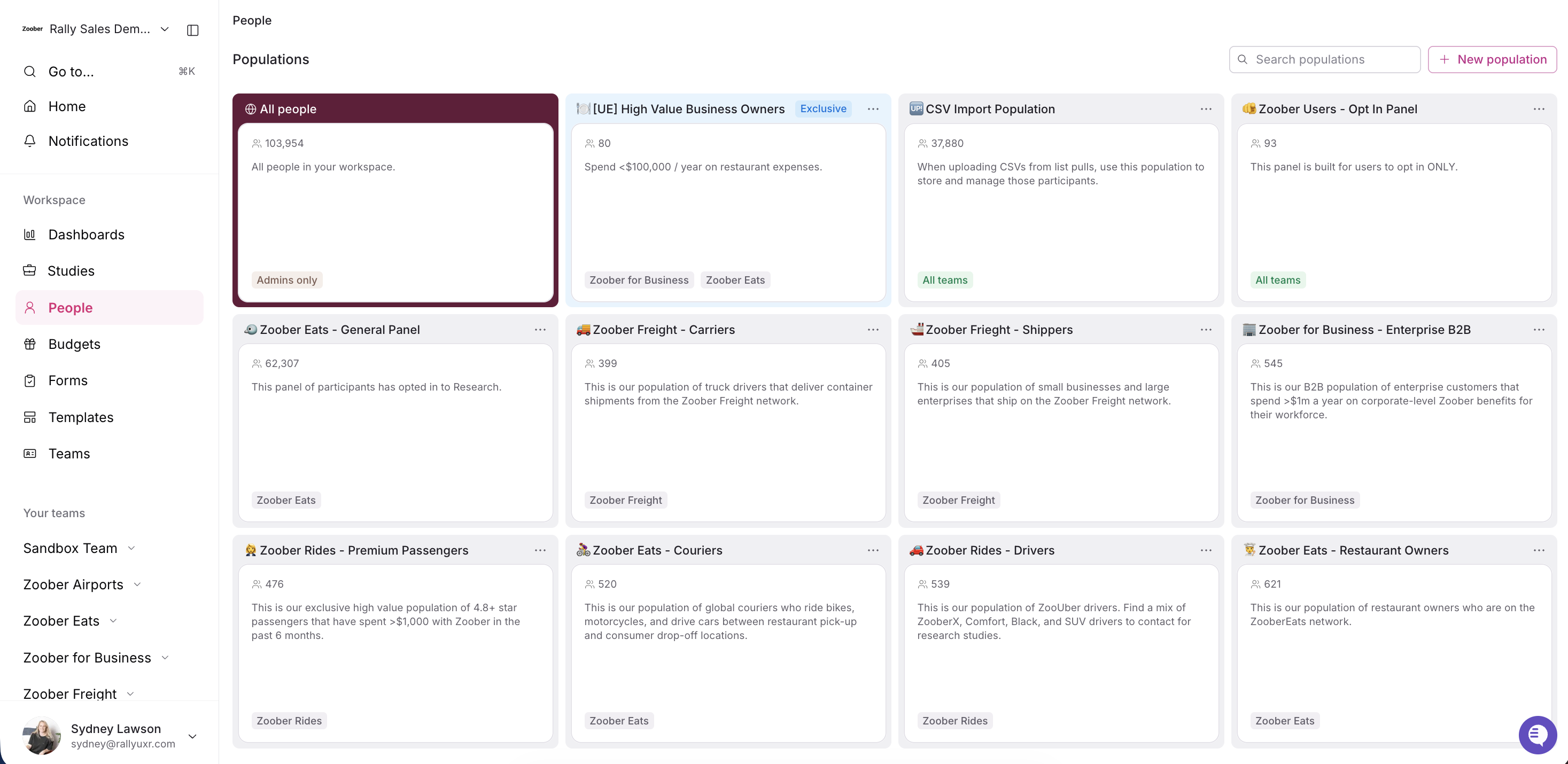Open more options for Zoober Eats - Couriers
Image resolution: width=1568 pixels, height=764 pixels.
[872, 550]
